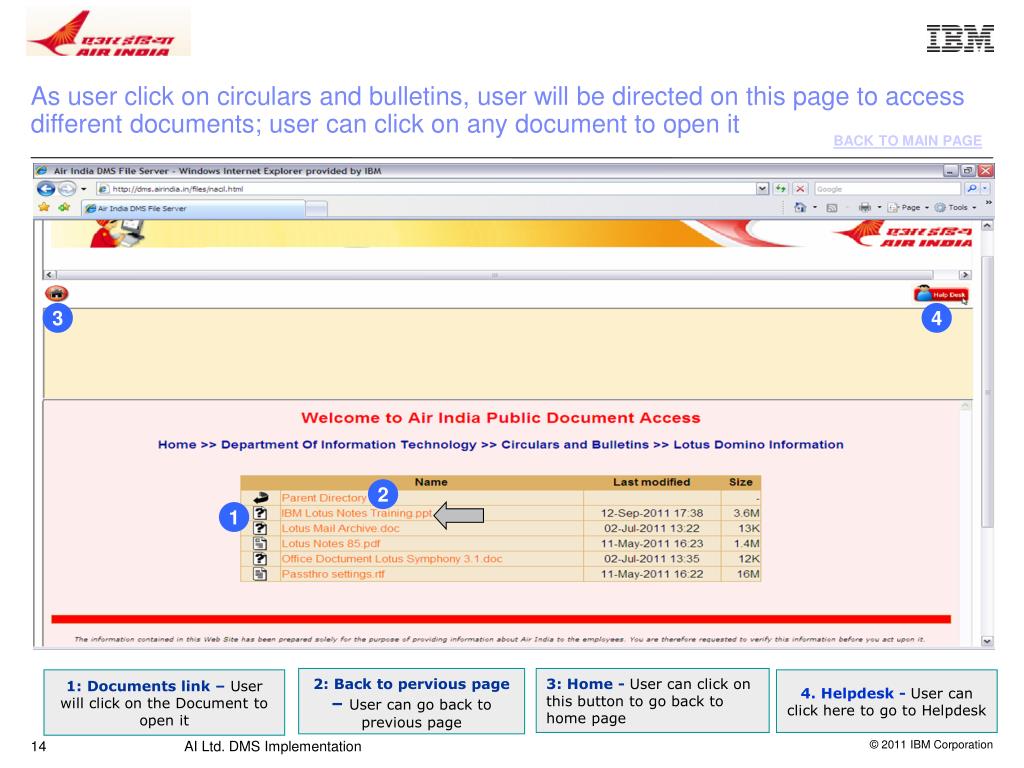Click the Home breadcrumb link
Viewport: 1024px width, 768px height.
coord(177,445)
